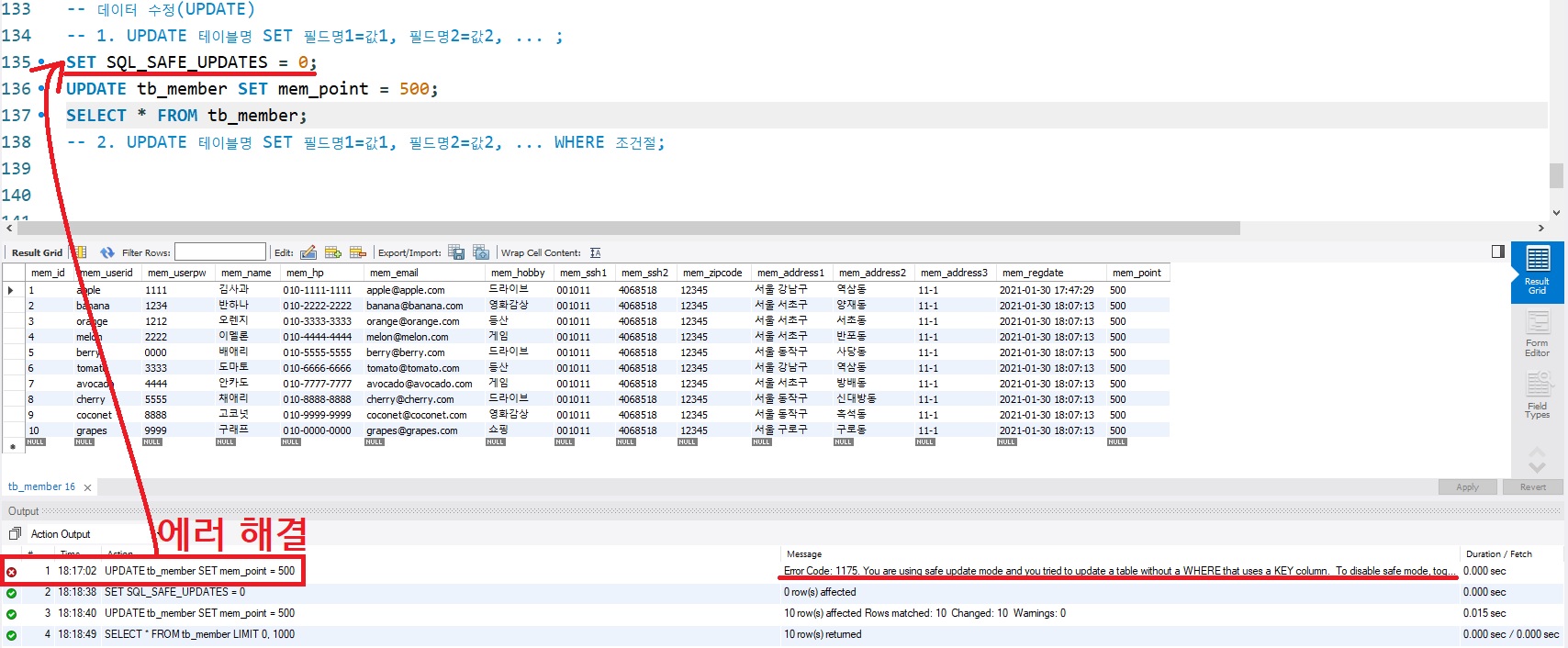The image size is (1568, 648).
Task: Click the userid cell grapes
Action: click(92, 430)
